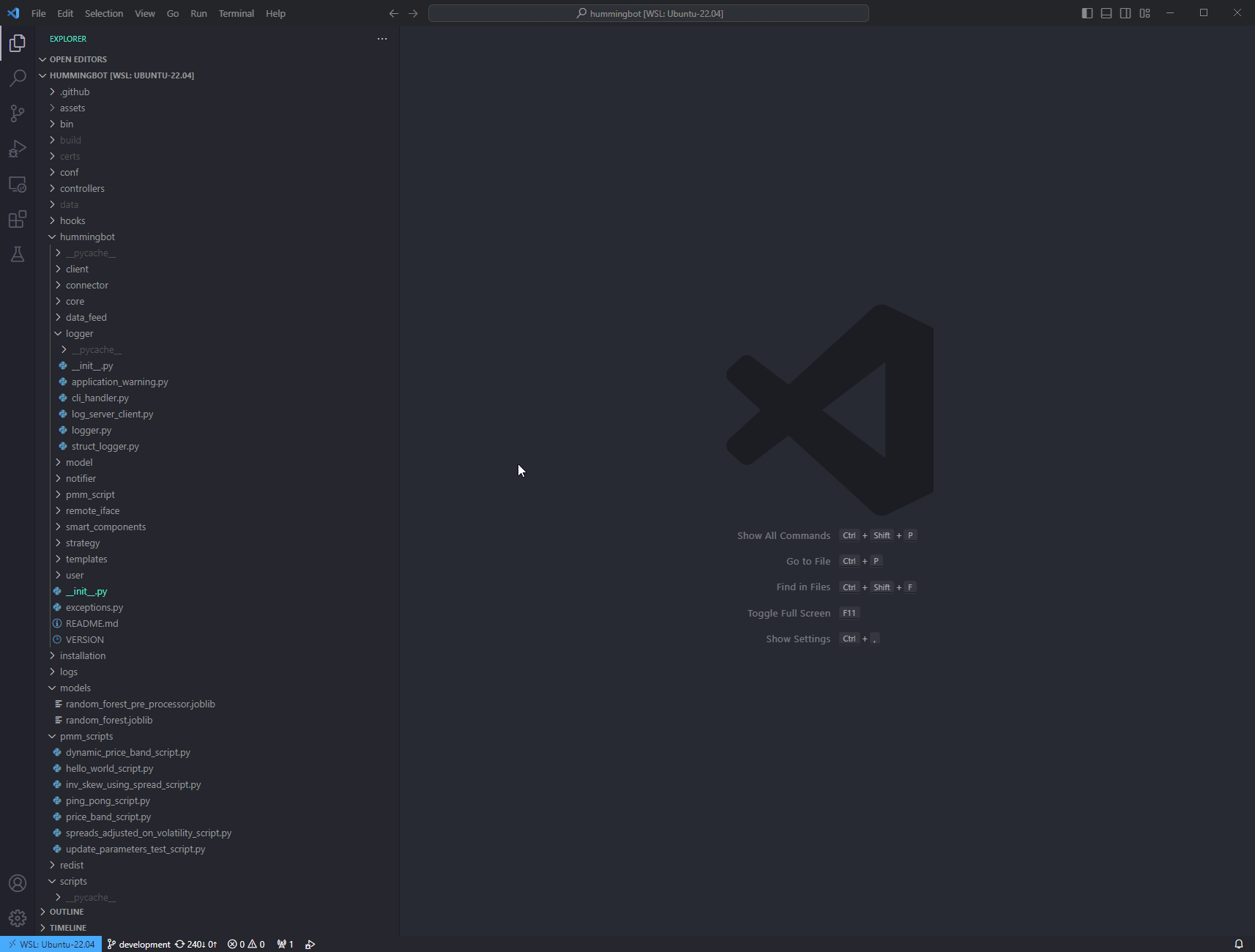The image size is (1255, 952).
Task: Click the WSL: Ubuntu-22.04 remote indicator
Action: [x=50, y=944]
